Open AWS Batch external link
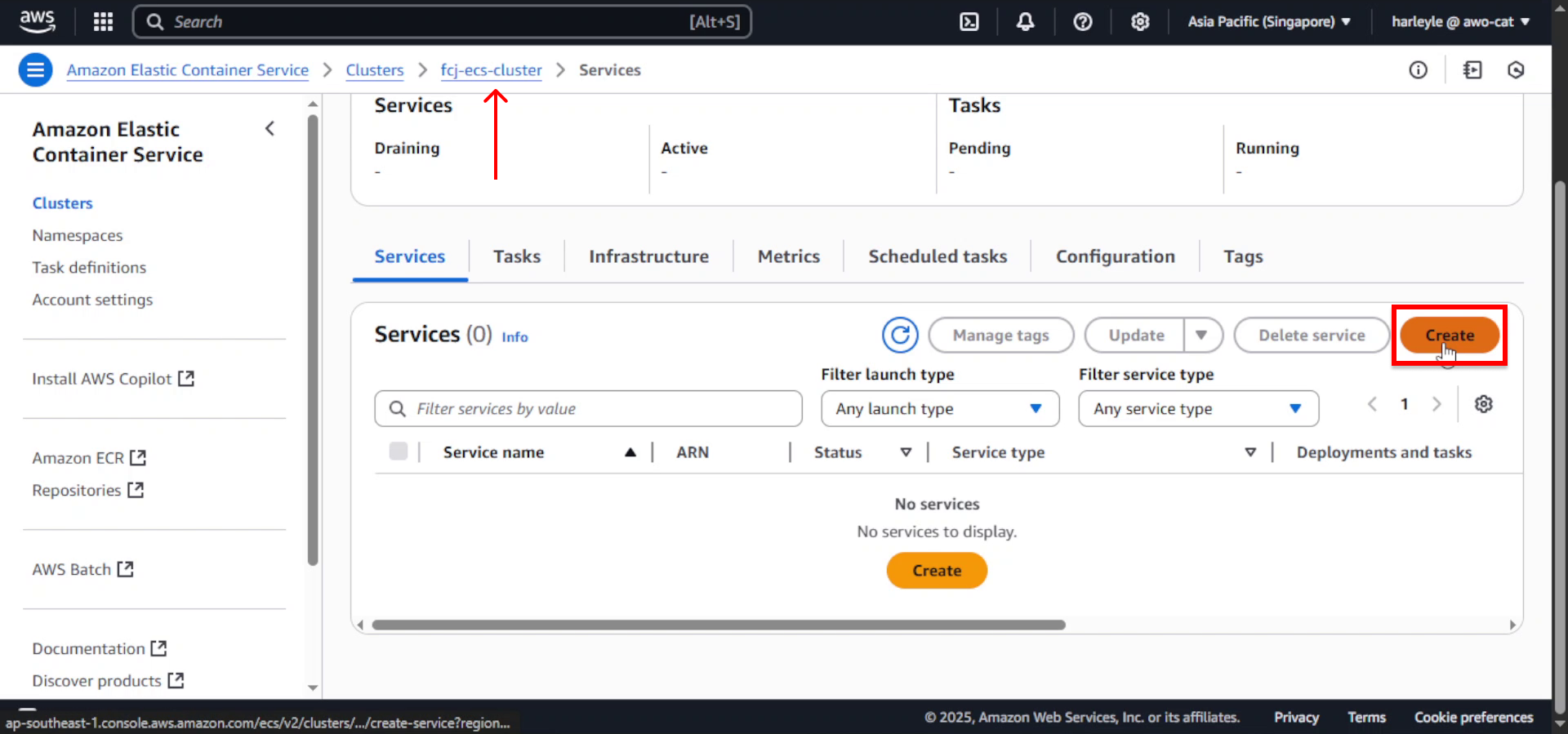Screen dimensions: 1568x734 pyautogui.click(x=82, y=569)
